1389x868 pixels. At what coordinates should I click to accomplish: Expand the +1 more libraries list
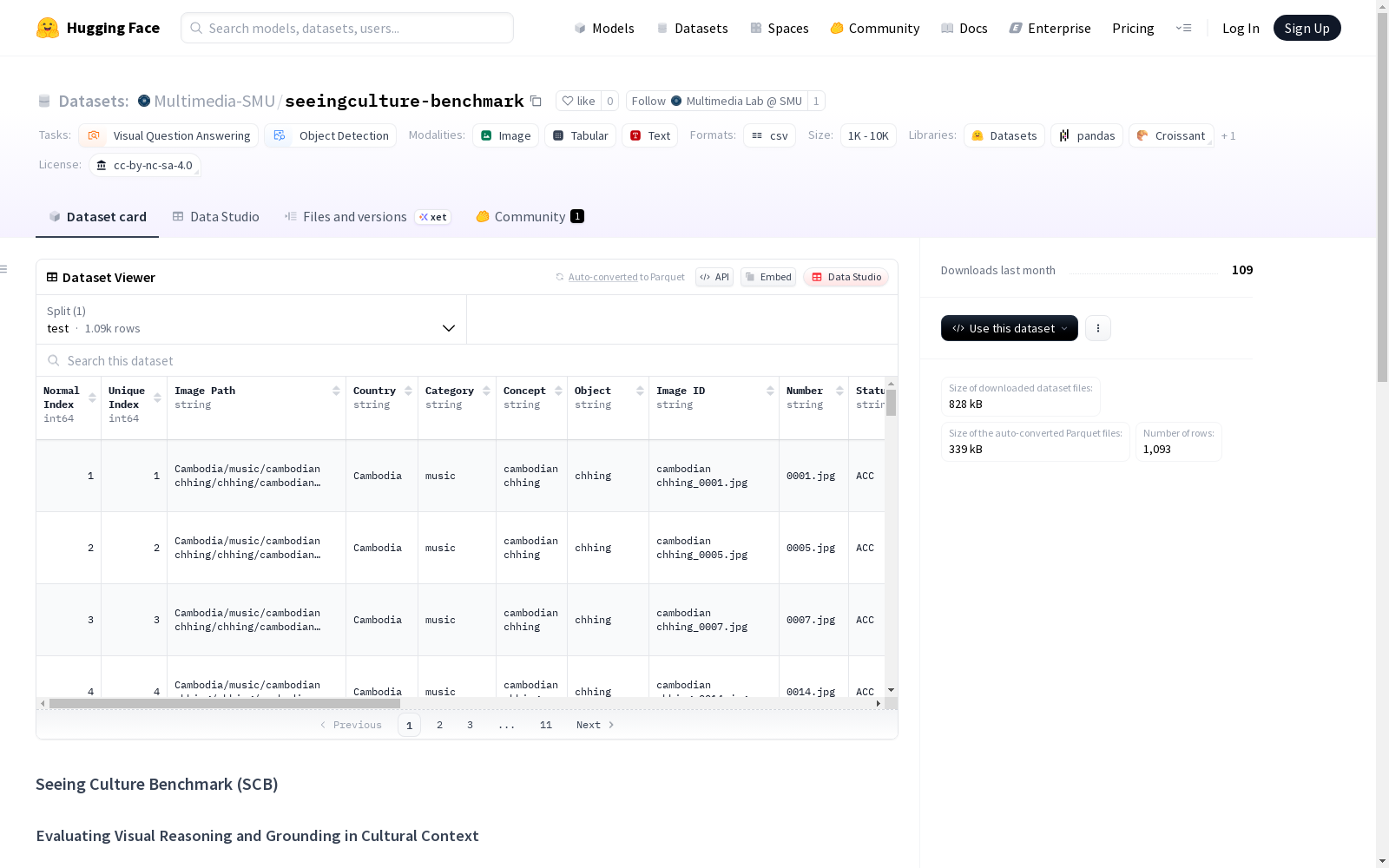[x=1228, y=135]
